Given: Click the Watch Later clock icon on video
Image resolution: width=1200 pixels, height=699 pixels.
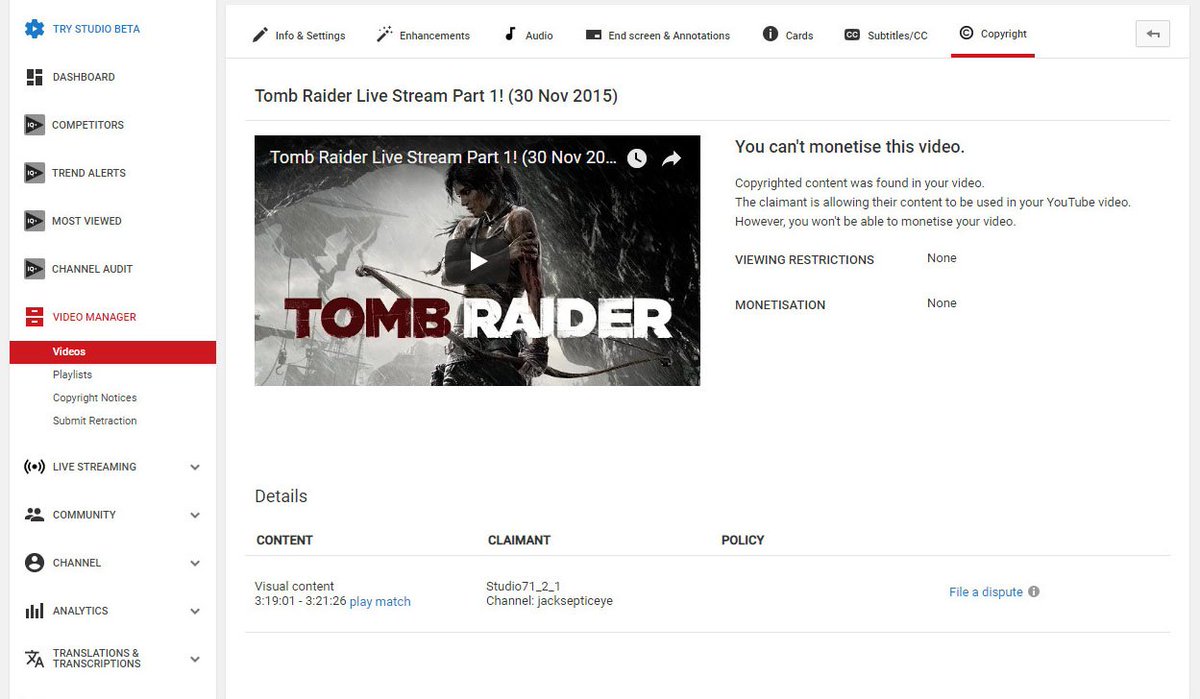Looking at the screenshot, I should (636, 158).
